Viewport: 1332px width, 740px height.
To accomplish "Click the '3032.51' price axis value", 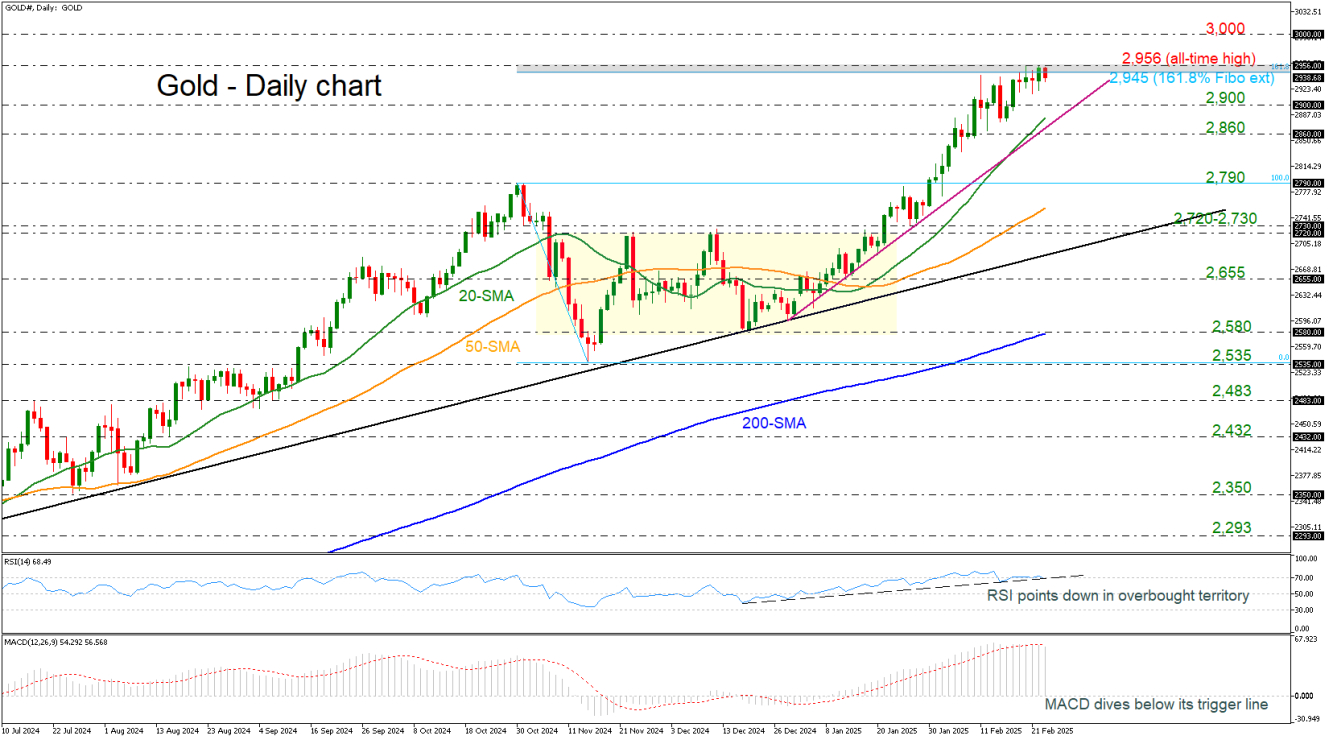I will tap(1307, 11).
